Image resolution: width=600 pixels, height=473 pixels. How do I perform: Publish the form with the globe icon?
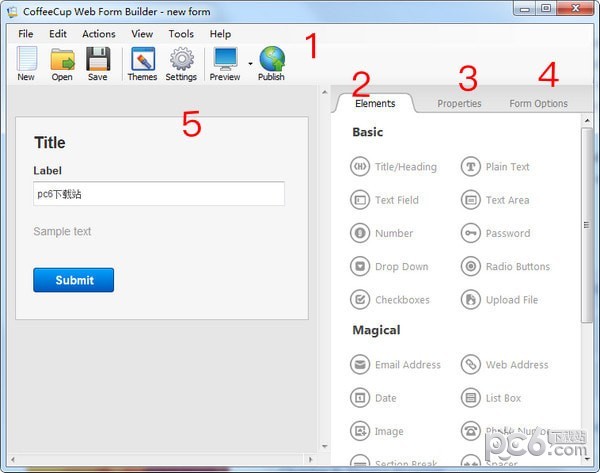[x=271, y=64]
